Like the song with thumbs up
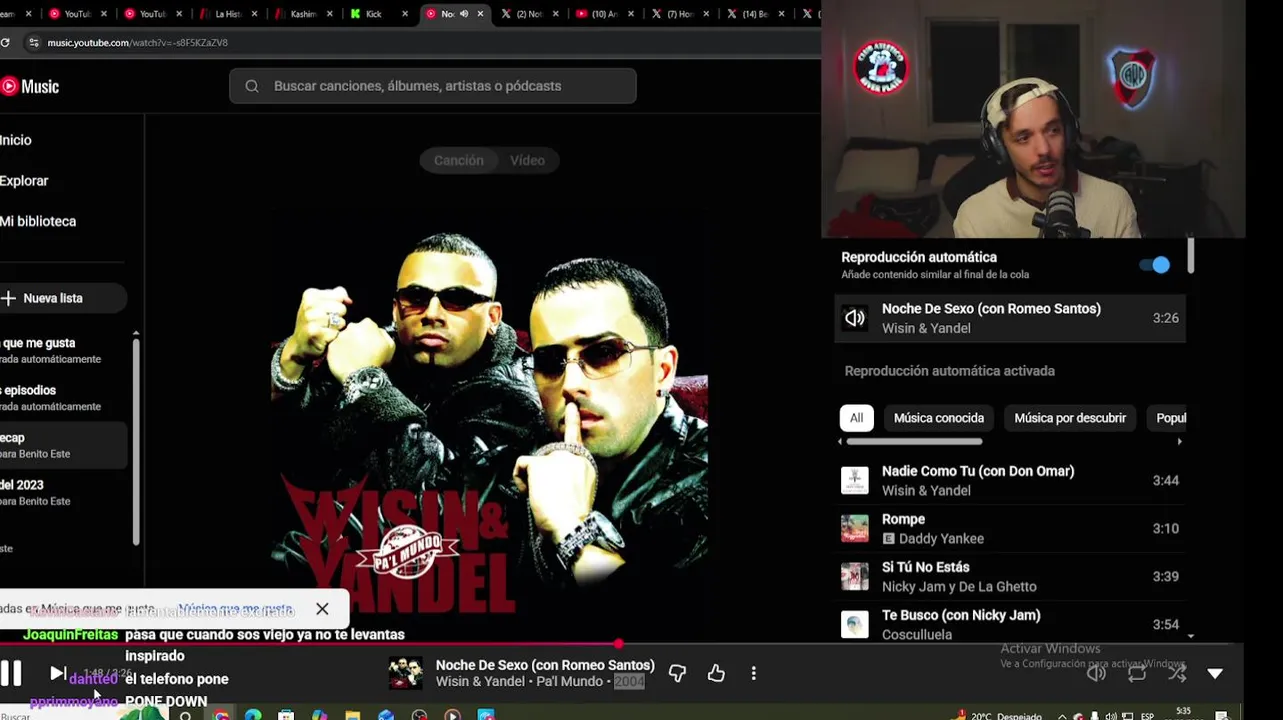This screenshot has height=720, width=1283. pos(716,673)
